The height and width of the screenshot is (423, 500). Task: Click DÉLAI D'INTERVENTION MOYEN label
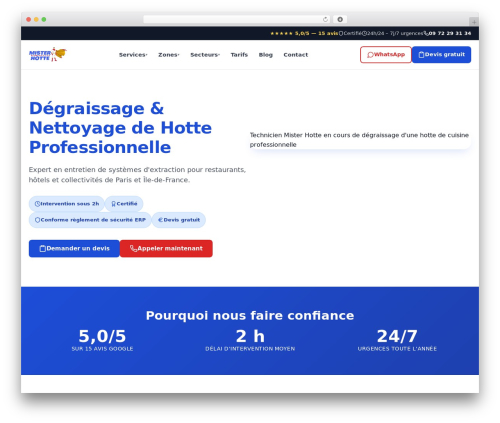coord(250,349)
